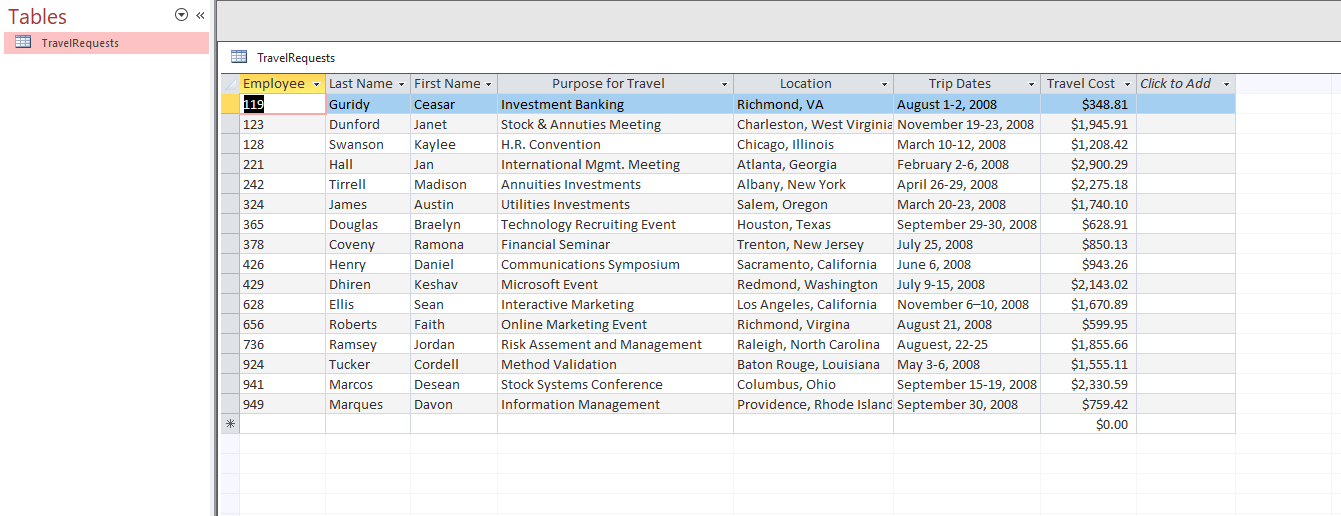Click the row selector for employee 429
This screenshot has width=1341, height=516.
click(x=230, y=284)
